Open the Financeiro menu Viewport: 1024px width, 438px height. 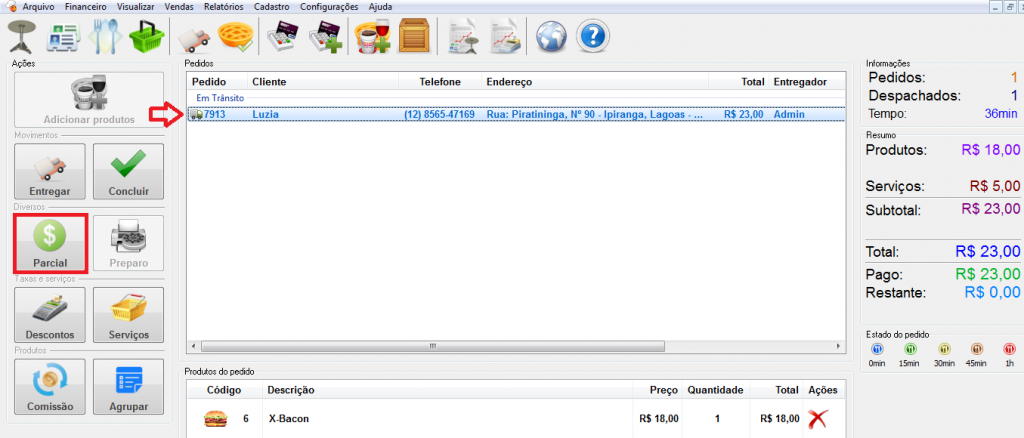coord(84,6)
